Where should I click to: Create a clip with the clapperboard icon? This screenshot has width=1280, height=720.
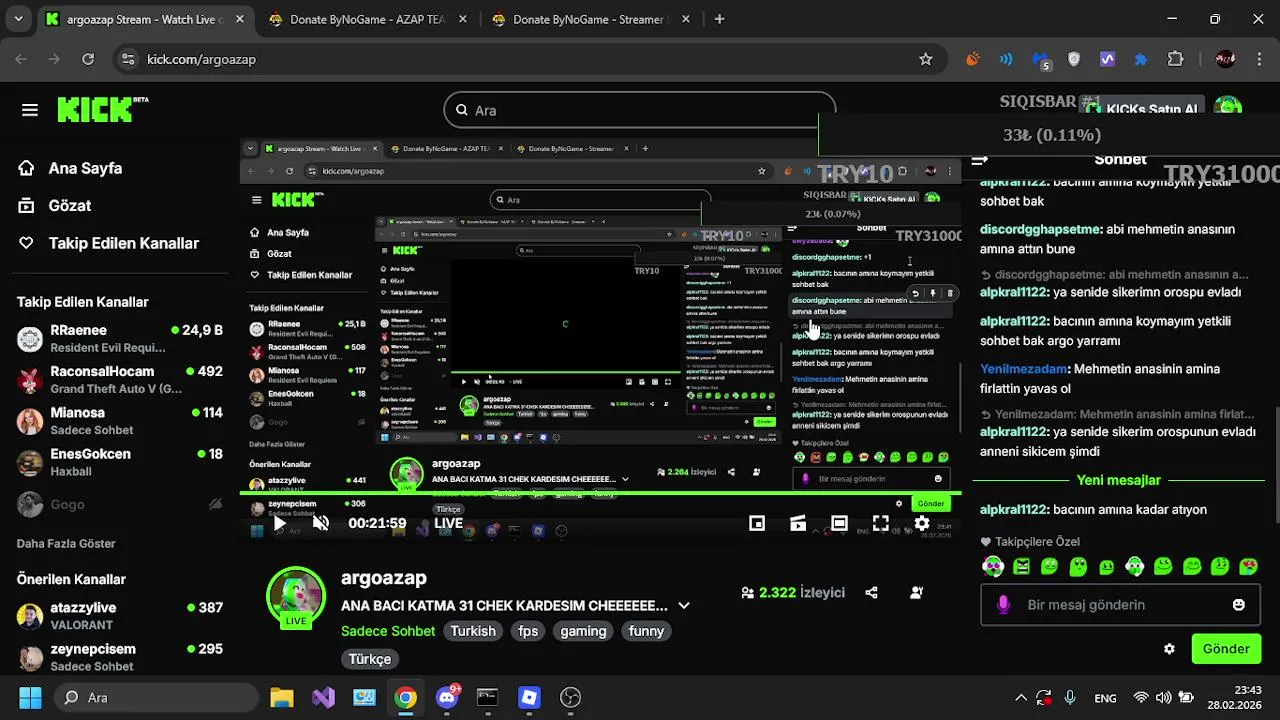pyautogui.click(x=798, y=523)
